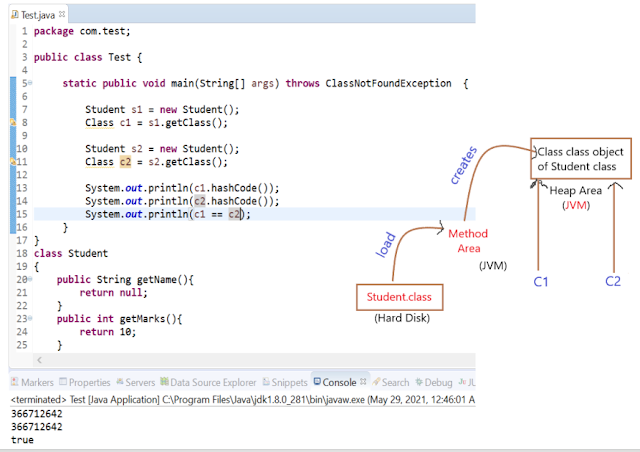Click the println(c1 == c2) statement

pyautogui.click(x=168, y=214)
